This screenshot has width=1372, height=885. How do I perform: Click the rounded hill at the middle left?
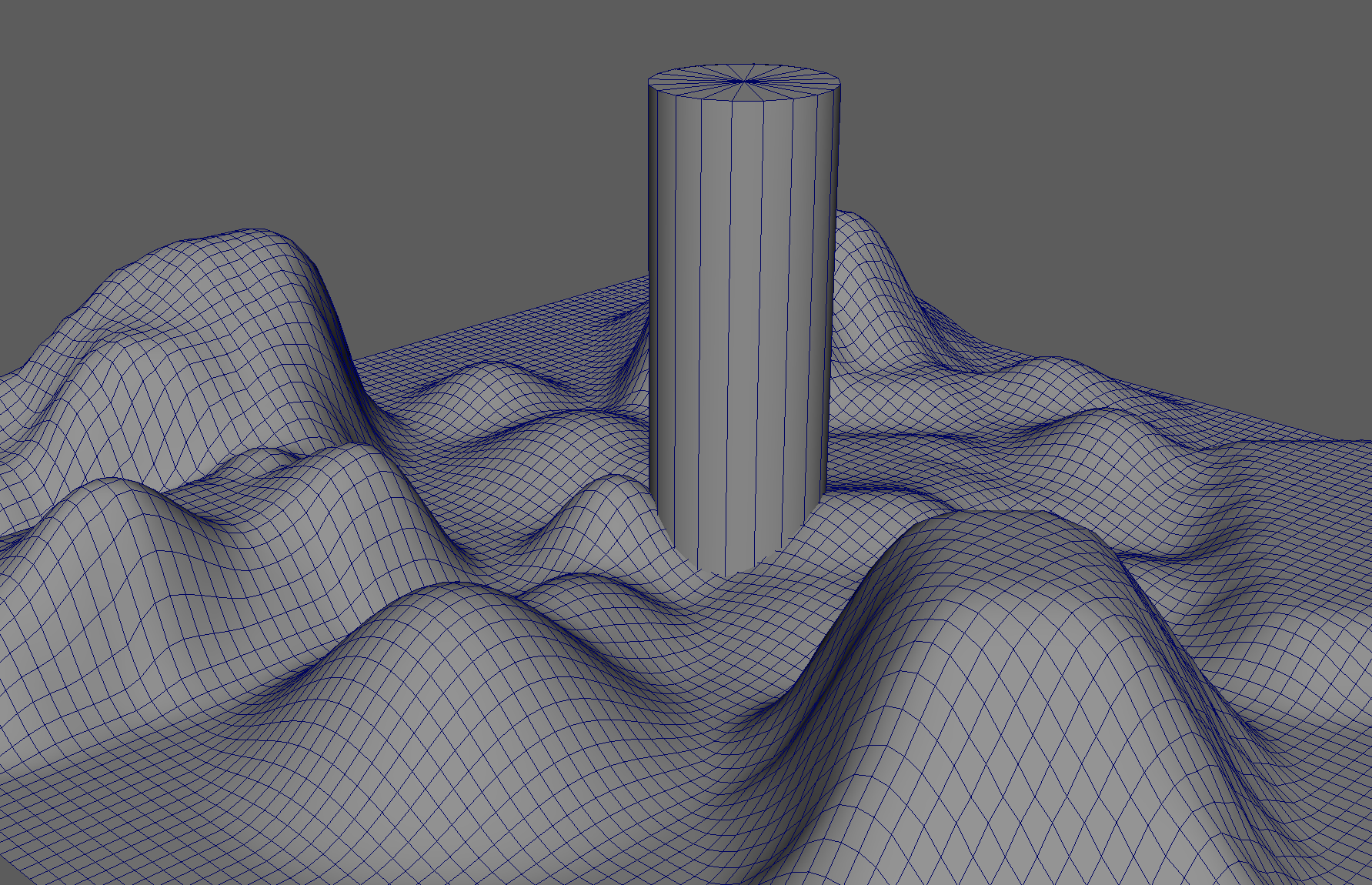pyautogui.click(x=115, y=493)
